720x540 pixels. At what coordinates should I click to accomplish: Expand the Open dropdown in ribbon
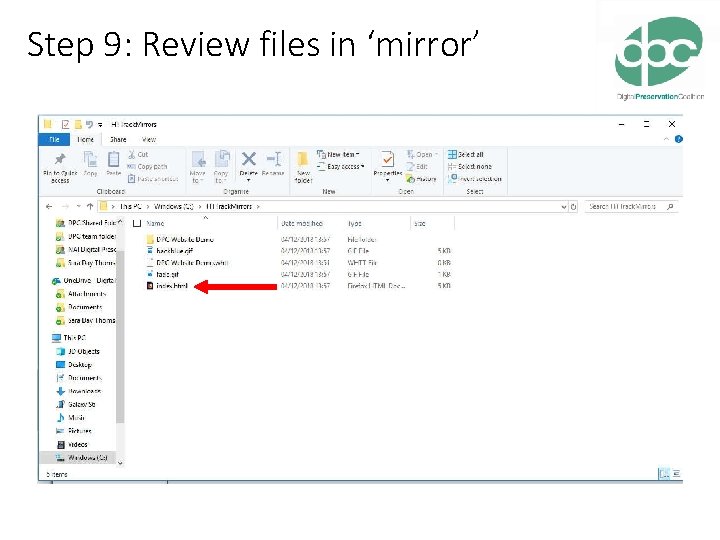tap(422, 154)
